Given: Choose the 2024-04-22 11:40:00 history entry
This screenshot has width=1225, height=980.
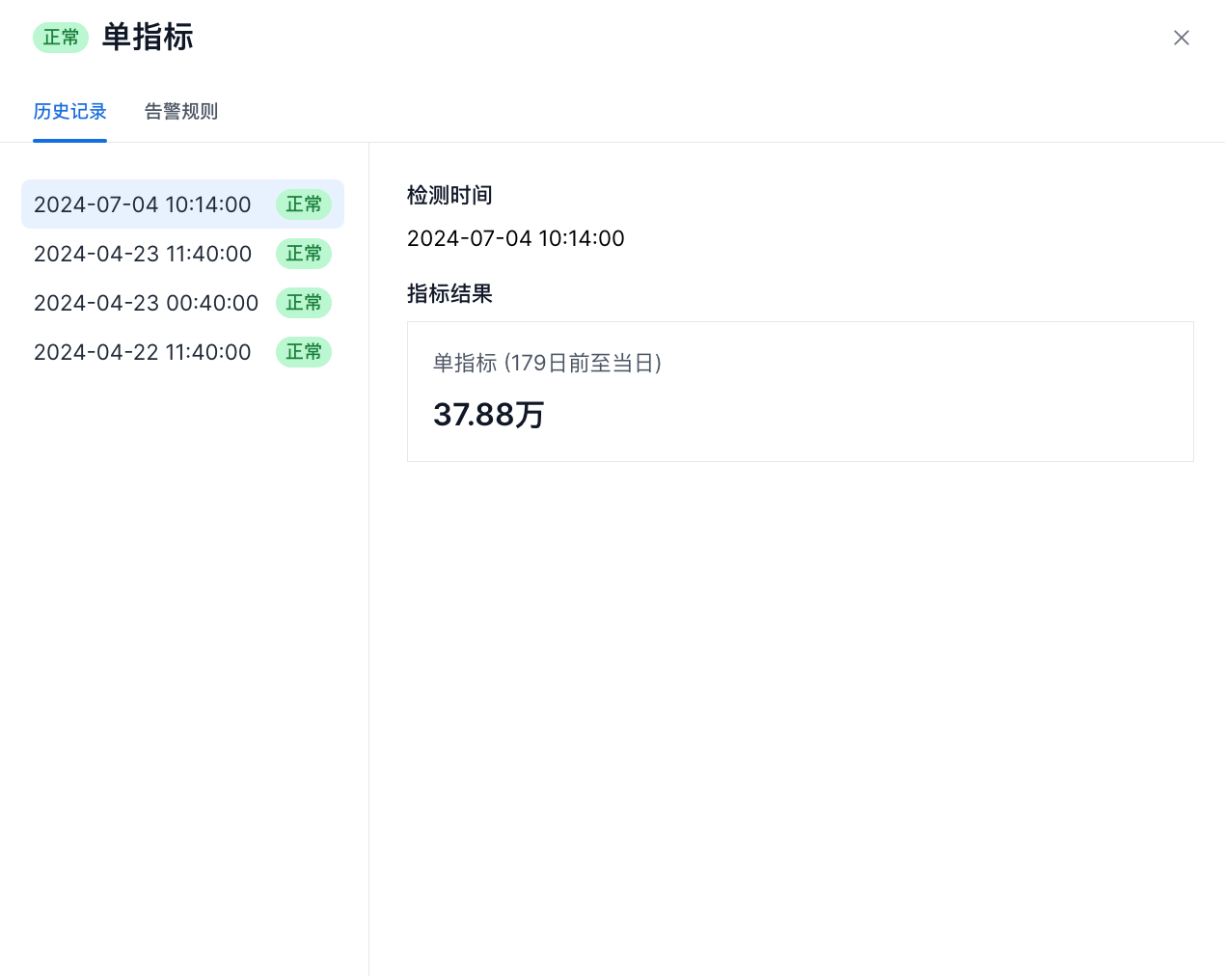Looking at the screenshot, I should 143,352.
